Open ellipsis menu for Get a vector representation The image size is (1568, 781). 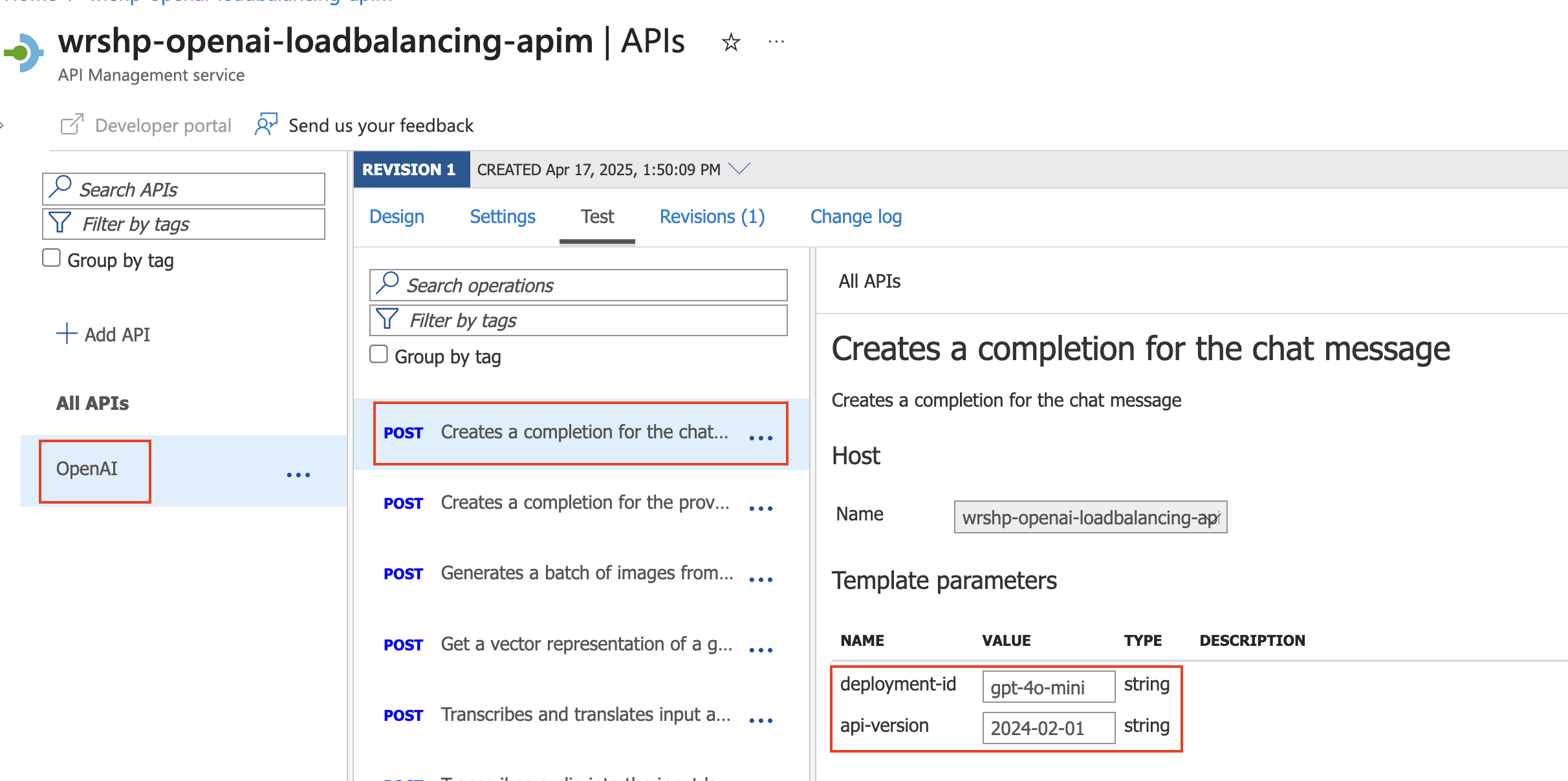(761, 650)
